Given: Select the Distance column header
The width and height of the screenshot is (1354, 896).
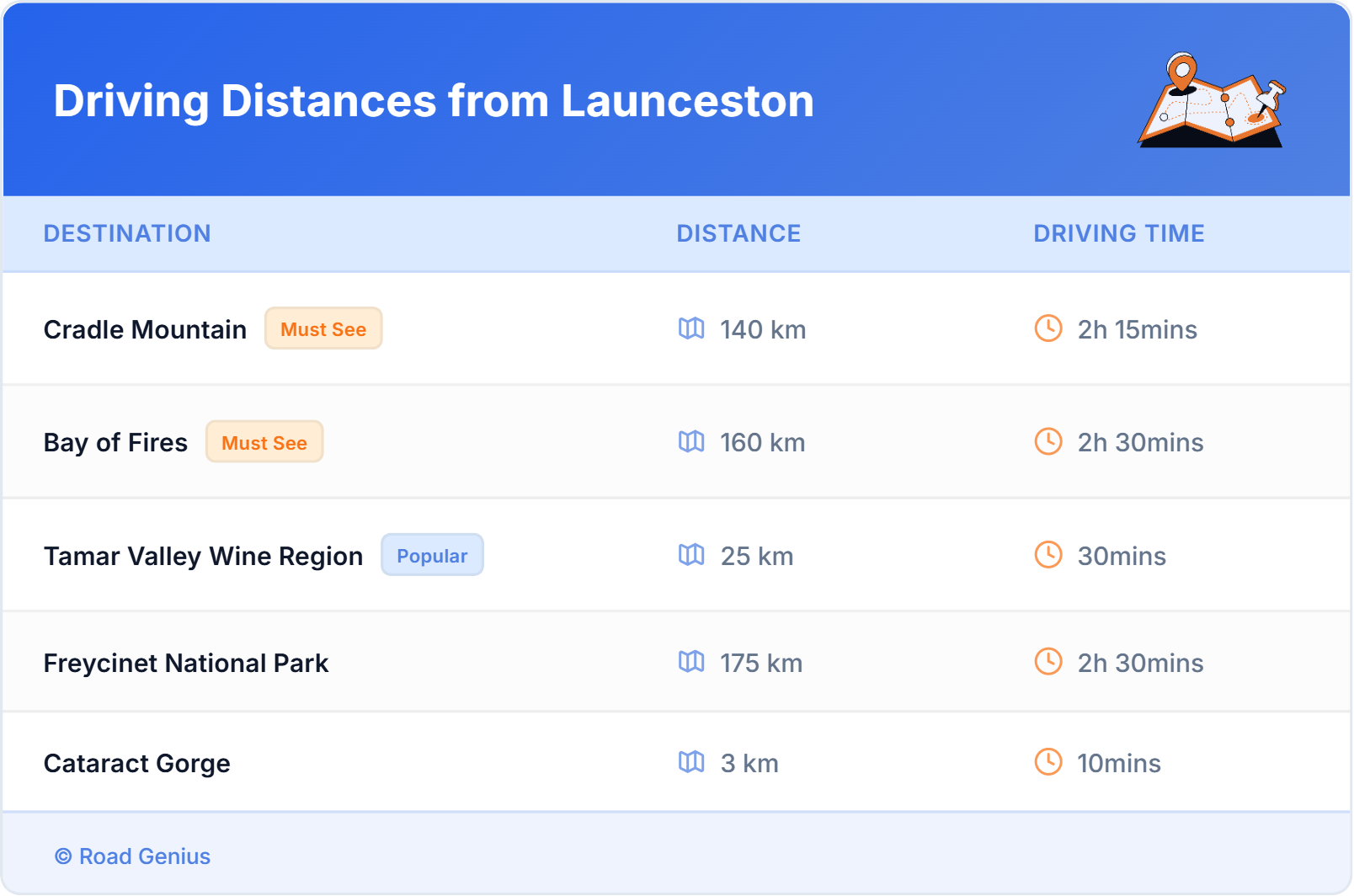Looking at the screenshot, I should tap(738, 233).
